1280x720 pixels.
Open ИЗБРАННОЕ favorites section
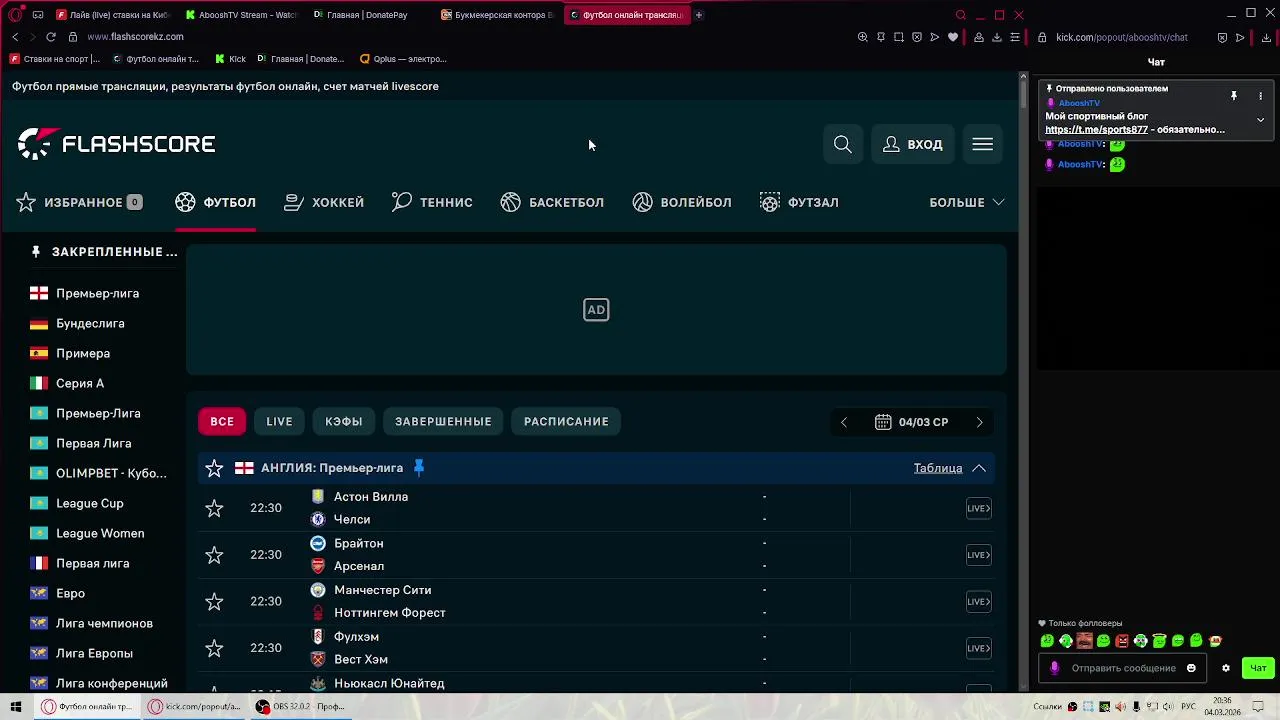(x=80, y=202)
